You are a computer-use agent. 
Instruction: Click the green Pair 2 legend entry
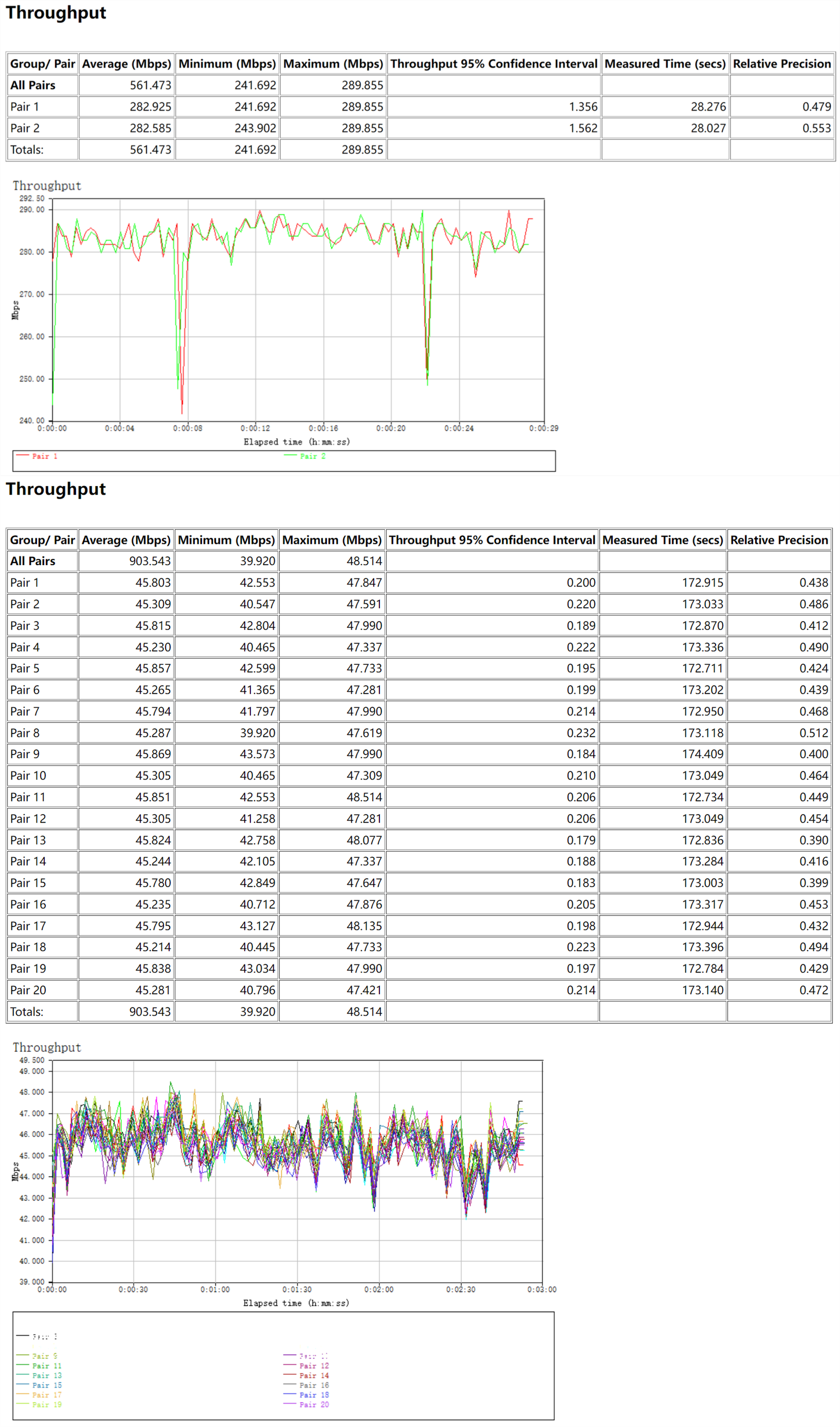coord(305,456)
